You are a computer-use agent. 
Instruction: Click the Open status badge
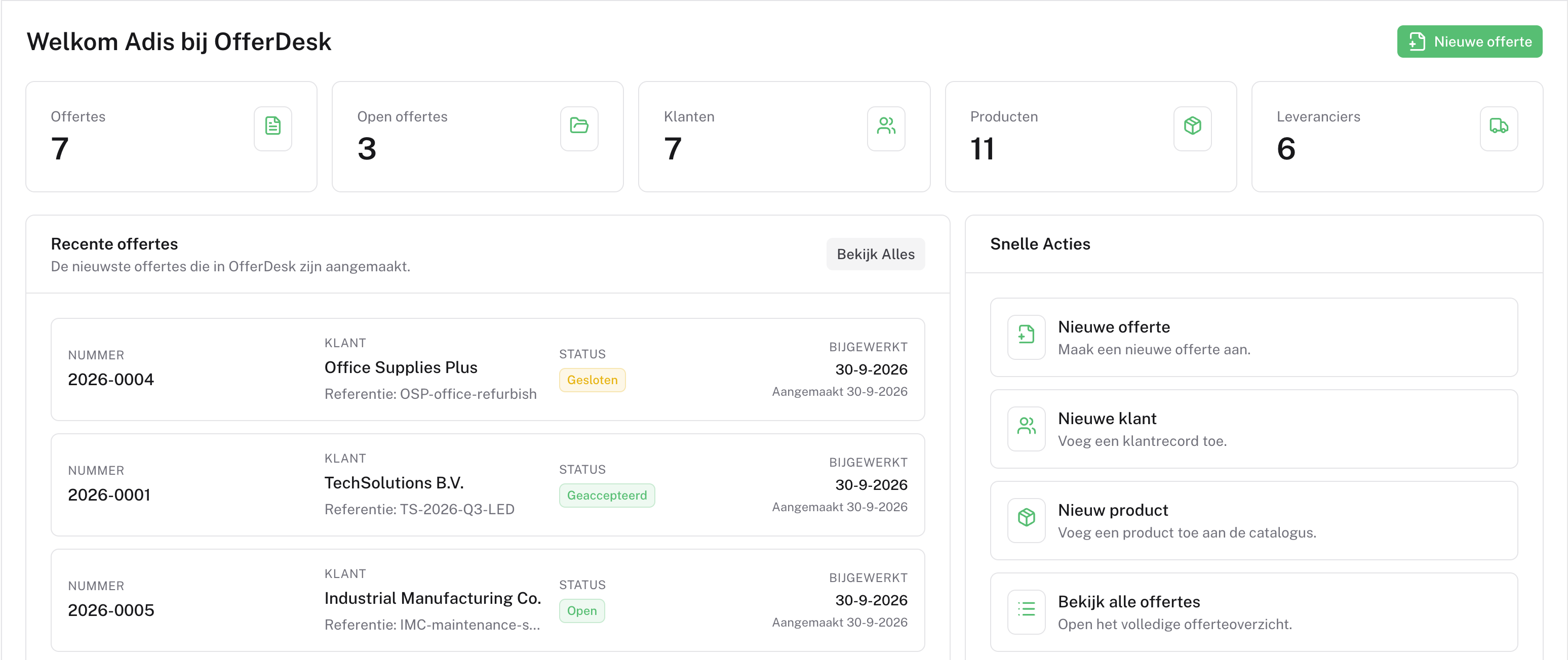pos(582,611)
